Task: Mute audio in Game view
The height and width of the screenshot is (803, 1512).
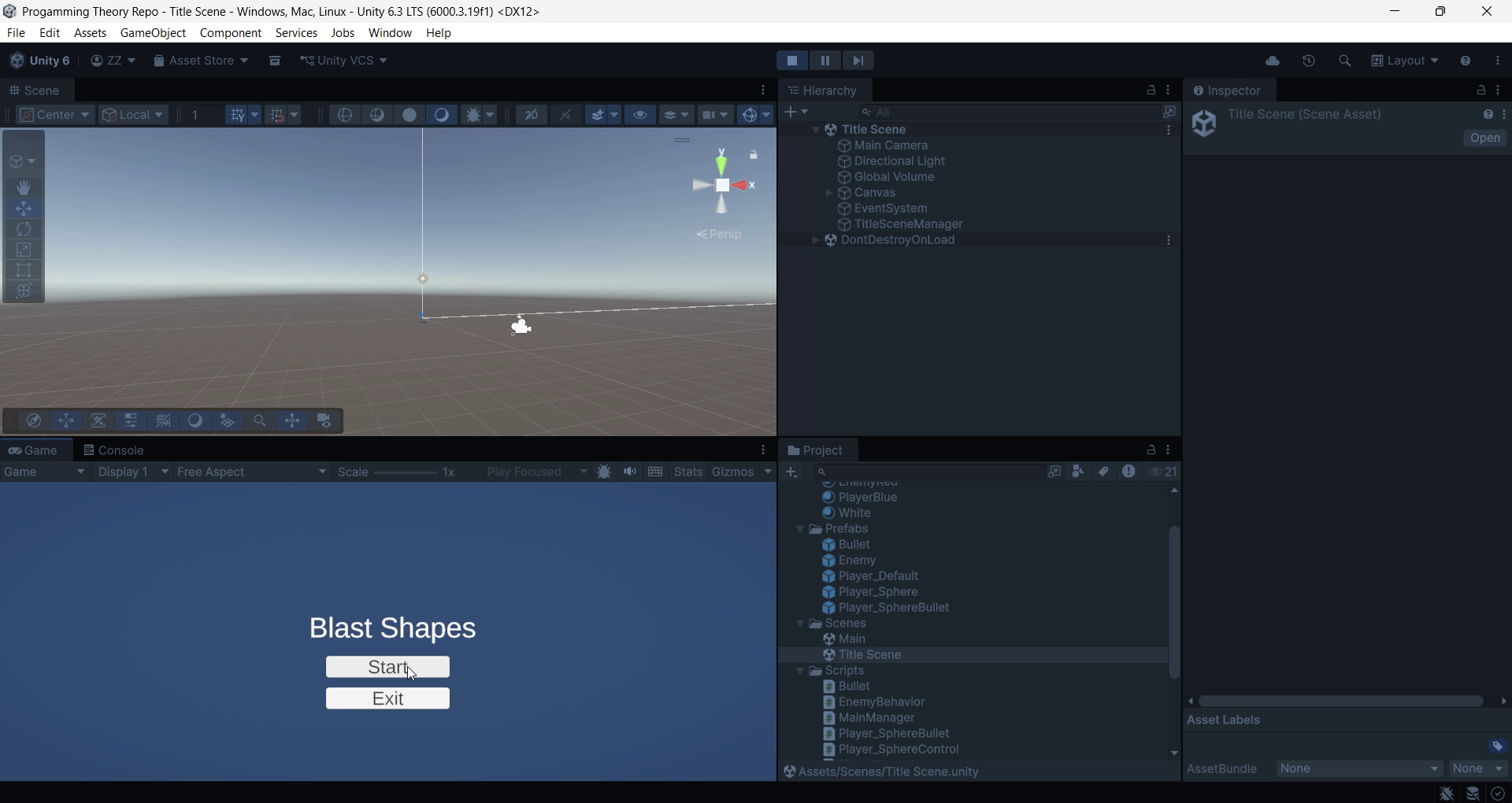Action: click(x=630, y=472)
